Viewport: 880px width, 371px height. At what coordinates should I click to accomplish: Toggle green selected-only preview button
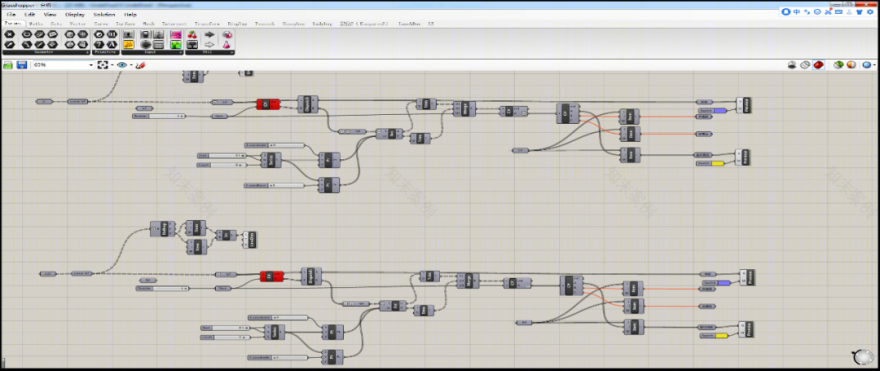(838, 65)
